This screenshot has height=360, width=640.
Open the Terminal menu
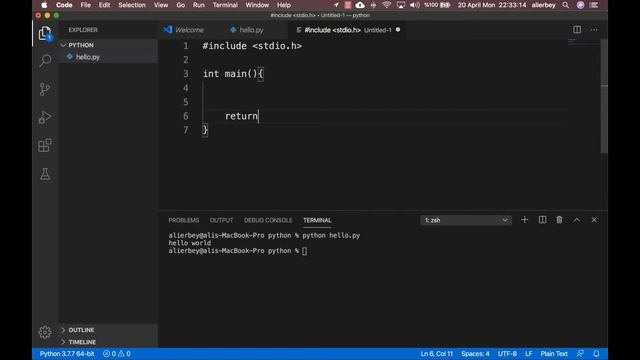coord(225,5)
